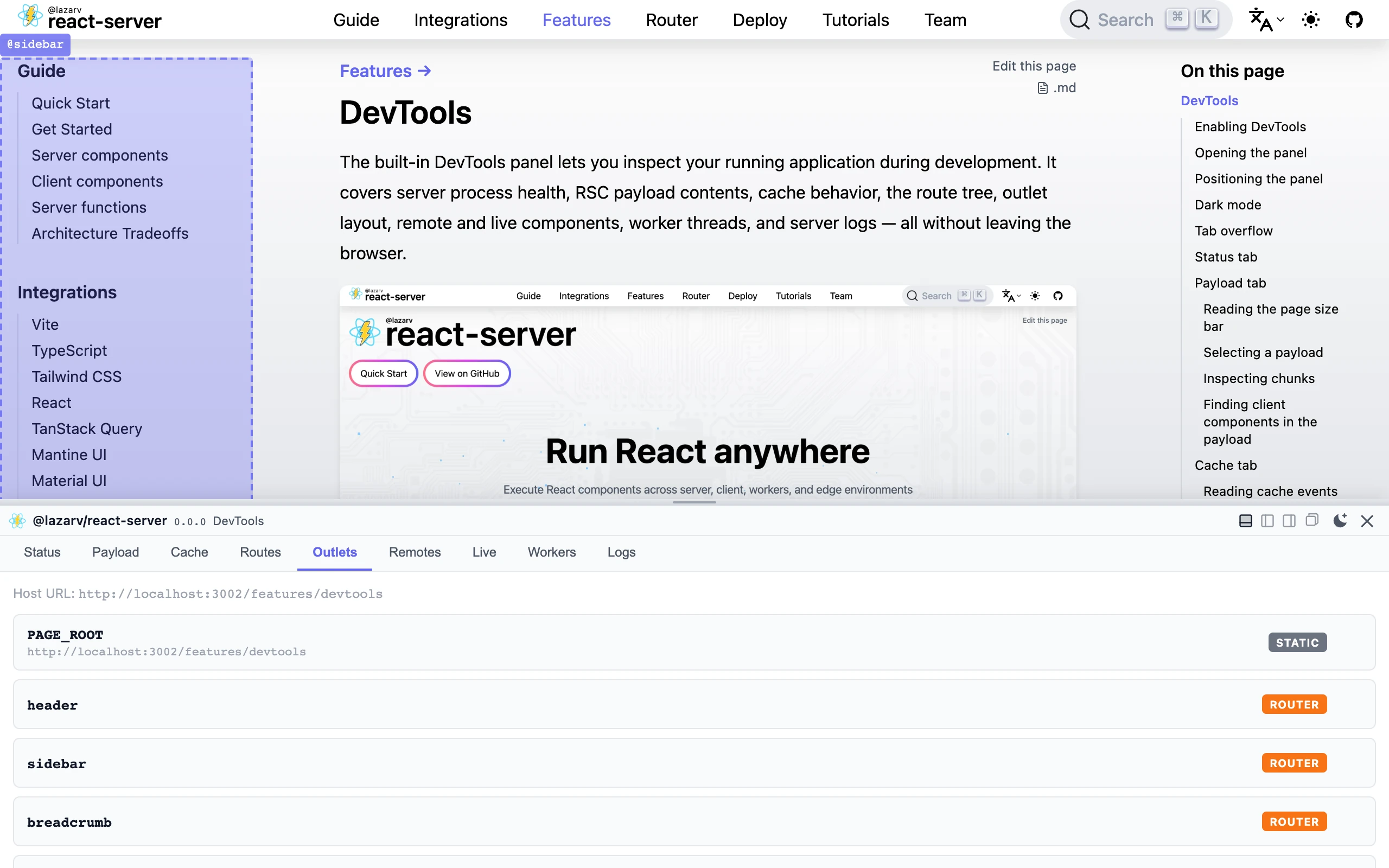Open the GitHub repository icon in the top navbar
The height and width of the screenshot is (868, 1389).
[1353, 20]
